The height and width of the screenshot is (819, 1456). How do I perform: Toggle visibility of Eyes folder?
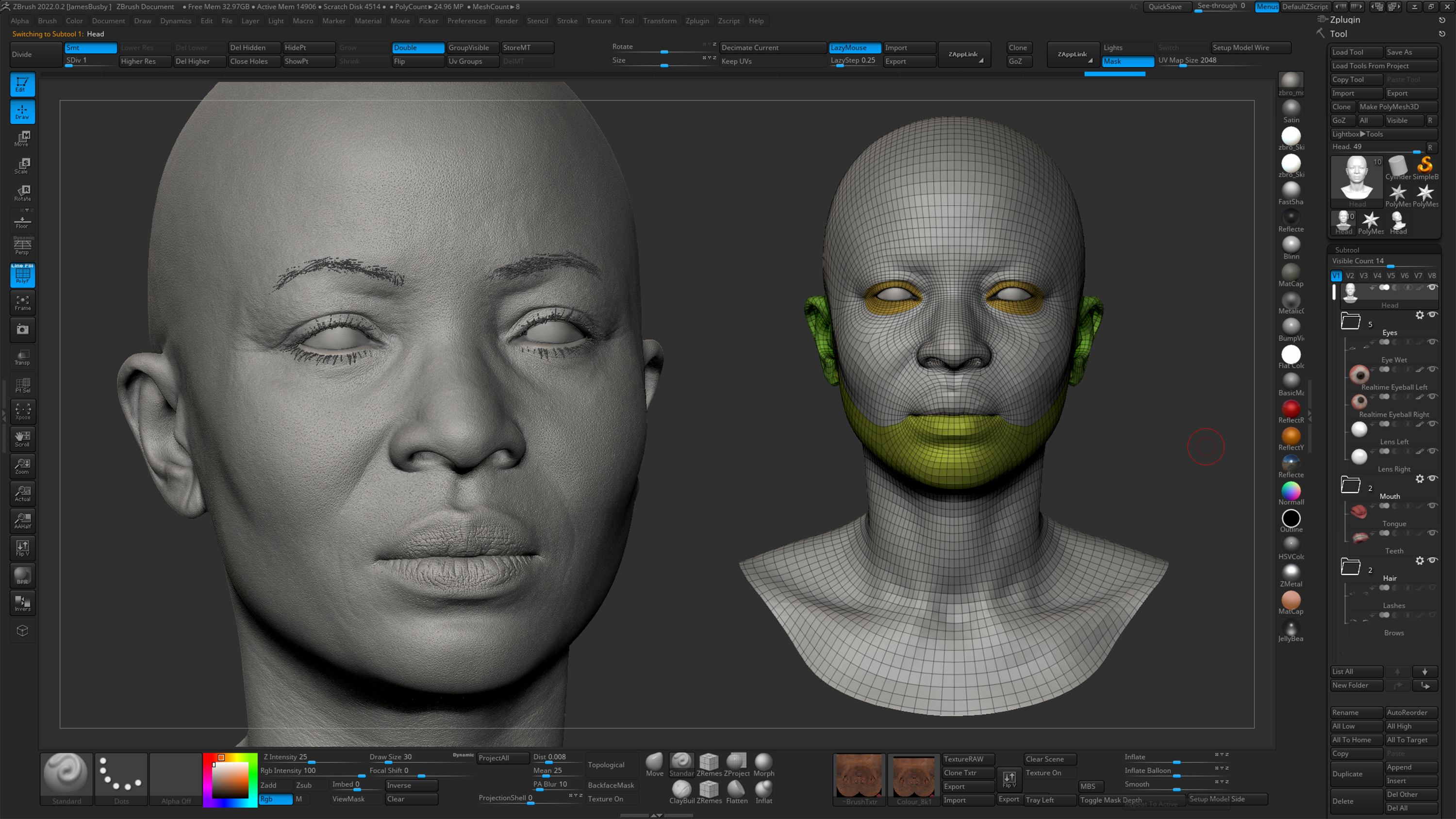point(1432,314)
